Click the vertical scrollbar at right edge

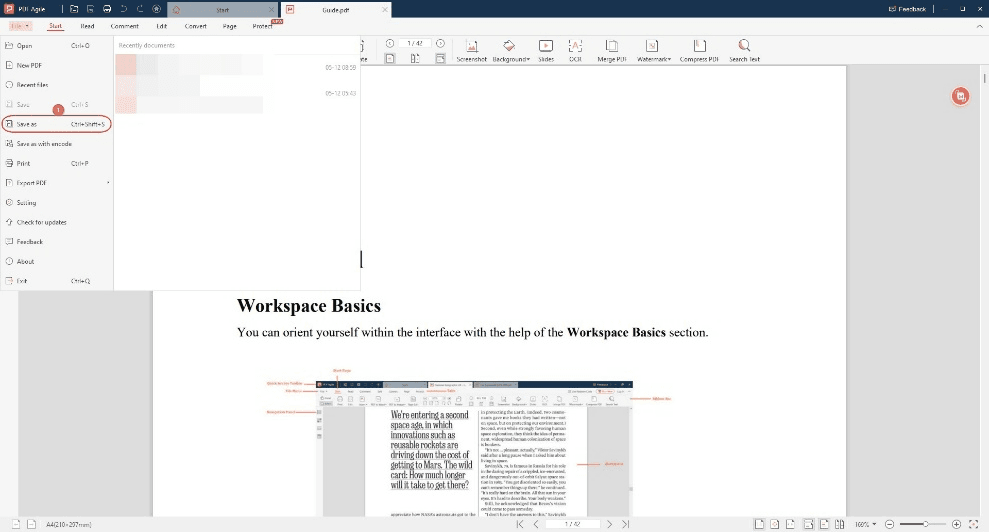pos(984,78)
